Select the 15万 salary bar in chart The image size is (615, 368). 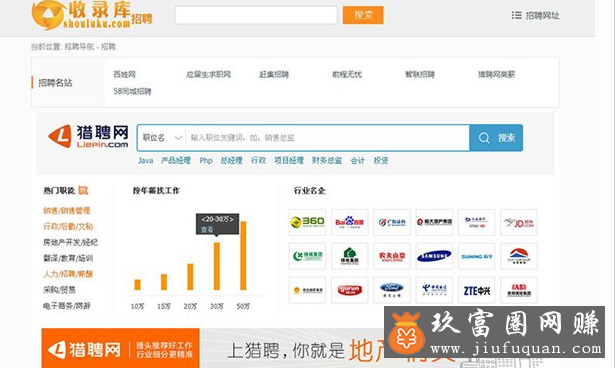pyautogui.click(x=164, y=282)
